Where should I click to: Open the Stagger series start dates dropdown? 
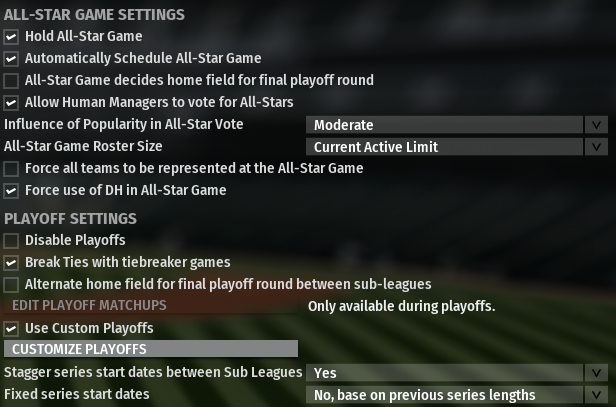(x=456, y=373)
